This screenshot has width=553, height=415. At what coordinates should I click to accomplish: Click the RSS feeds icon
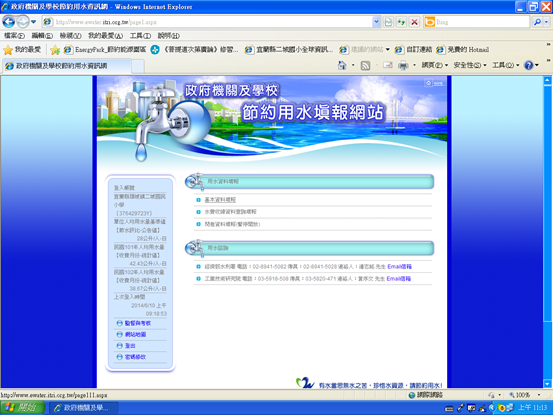[365, 66]
